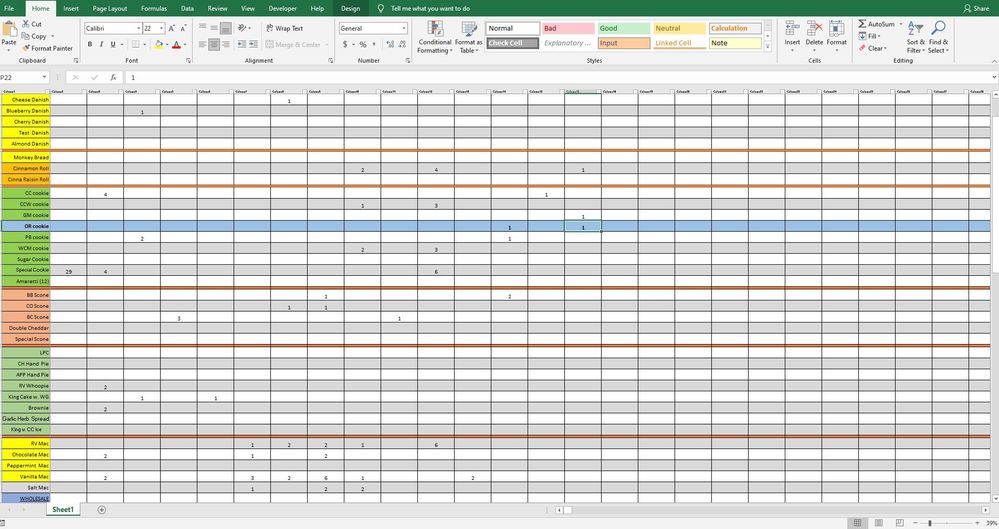This screenshot has height=529, width=999.
Task: Open Conditional Formatting menu
Action: coord(435,37)
